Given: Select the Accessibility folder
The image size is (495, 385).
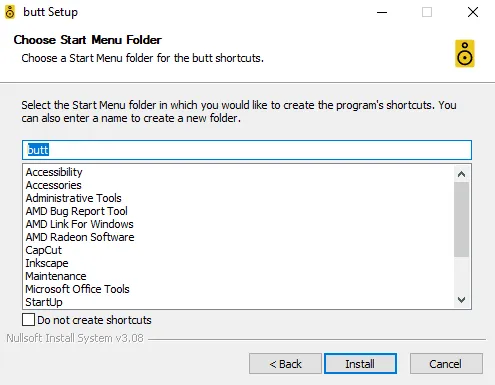Looking at the screenshot, I should (x=54, y=172).
